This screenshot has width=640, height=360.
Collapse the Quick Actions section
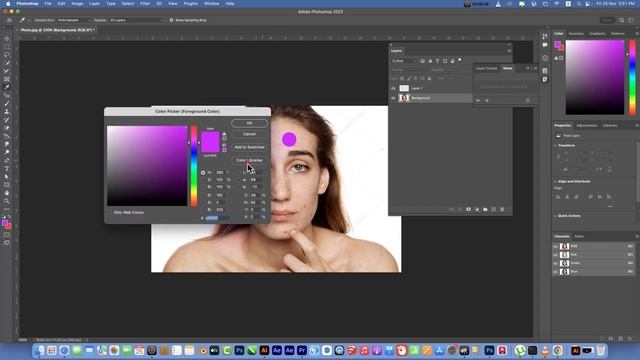pyautogui.click(x=556, y=216)
